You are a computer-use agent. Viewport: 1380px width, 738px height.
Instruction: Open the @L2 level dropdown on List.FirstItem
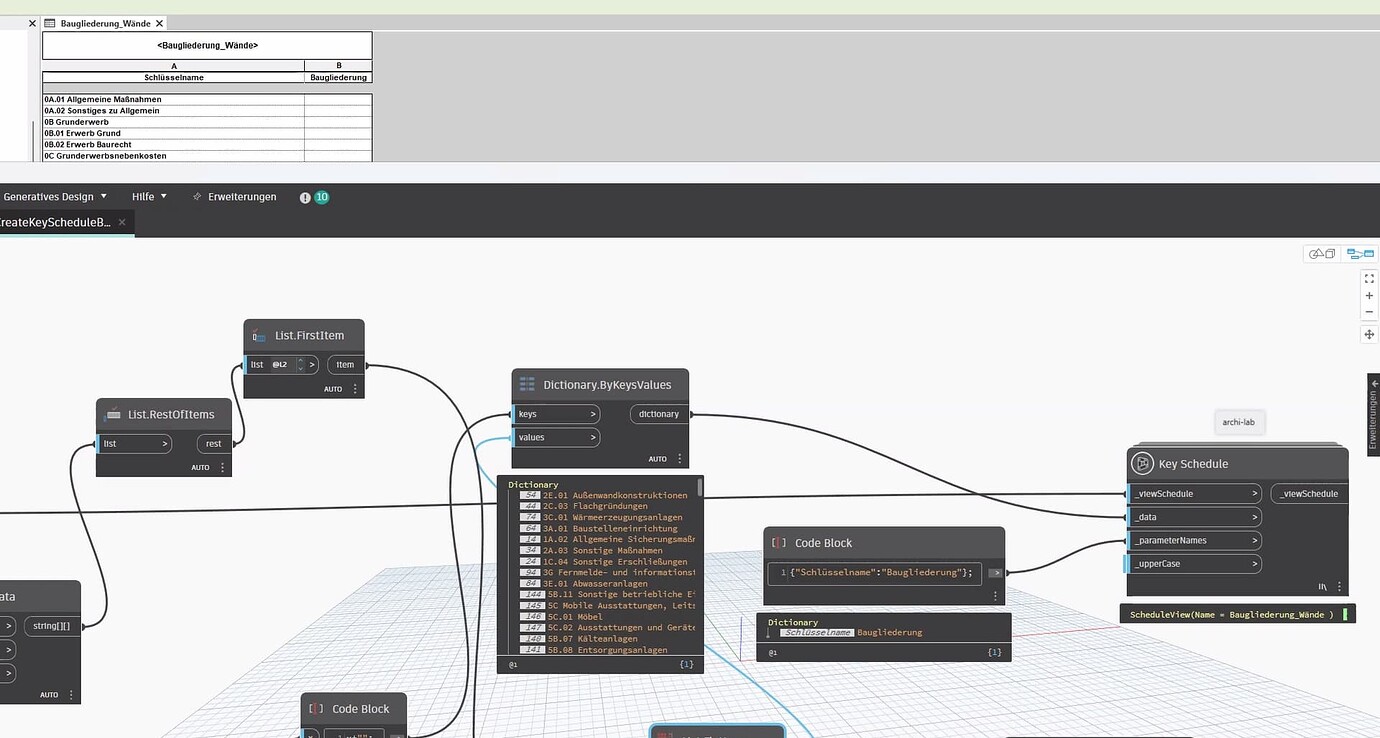coord(286,364)
